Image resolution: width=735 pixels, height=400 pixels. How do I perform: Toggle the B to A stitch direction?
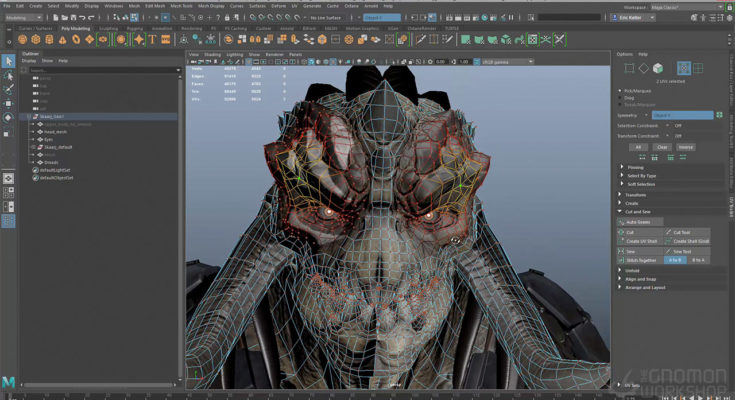pyautogui.click(x=698, y=260)
